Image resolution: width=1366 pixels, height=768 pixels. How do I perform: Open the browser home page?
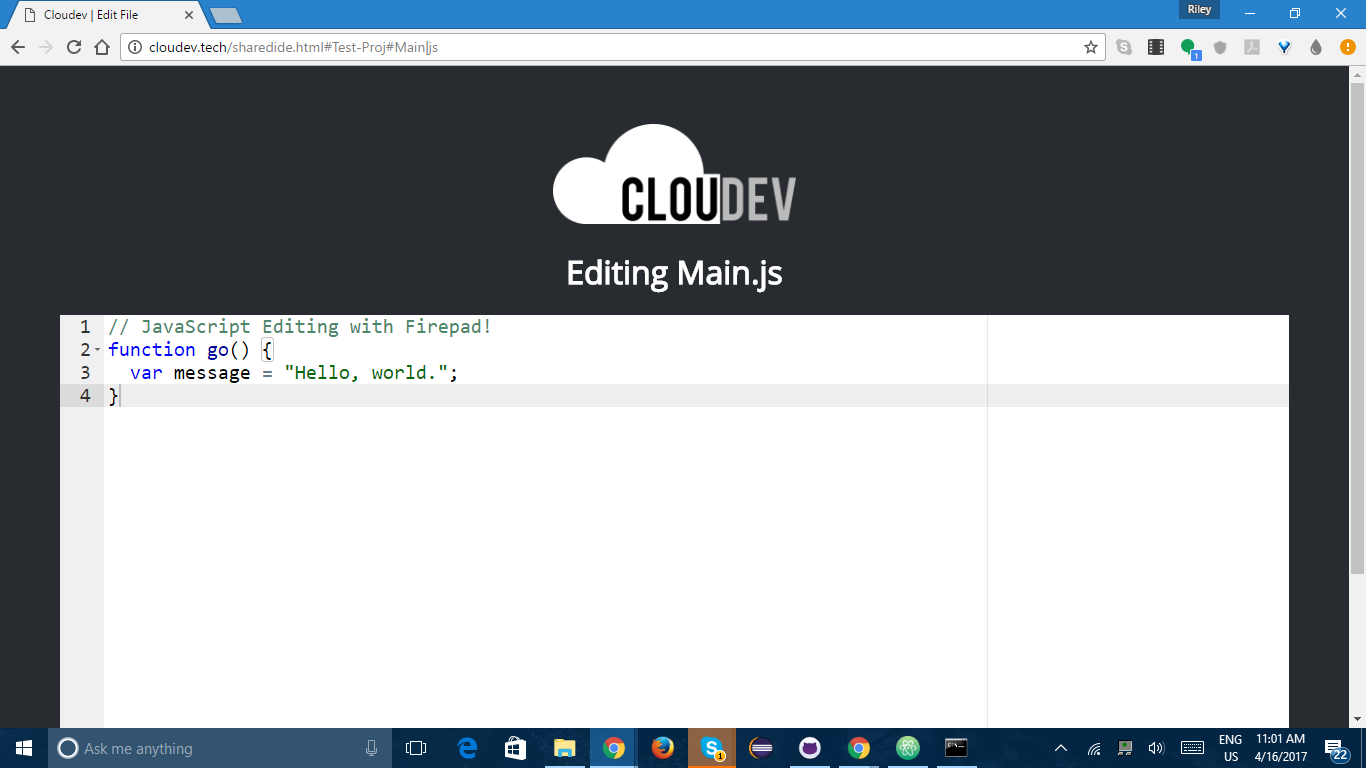click(x=101, y=47)
